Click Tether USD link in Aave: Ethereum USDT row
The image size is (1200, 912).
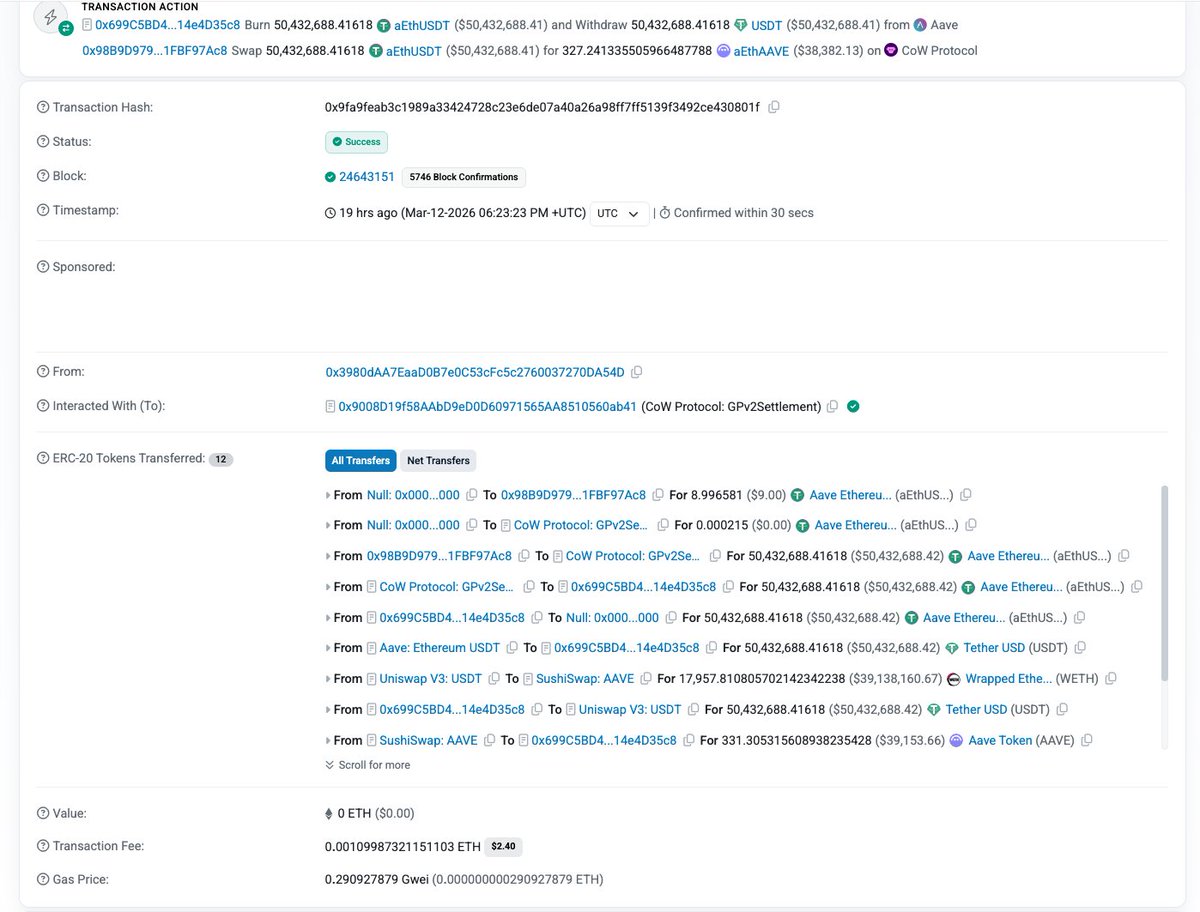(x=994, y=648)
